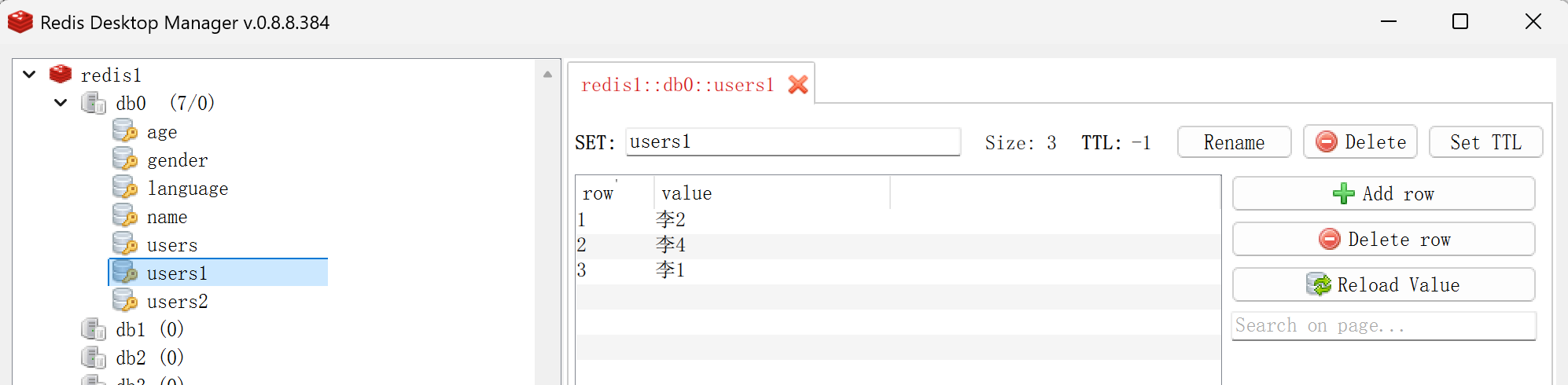Open the users2 key
The image size is (1568, 385).
[x=178, y=302]
